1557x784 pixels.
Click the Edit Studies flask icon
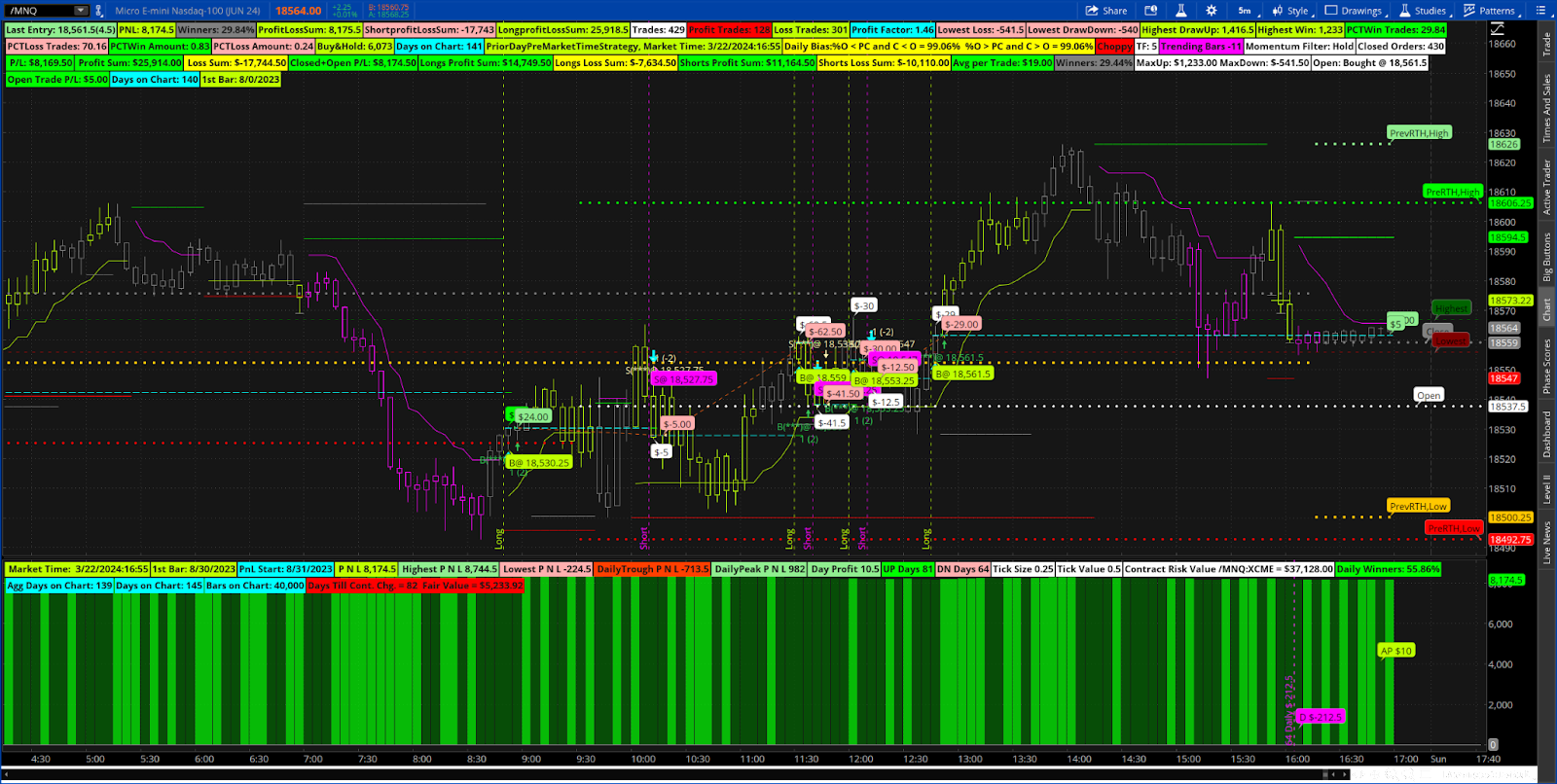[x=1180, y=11]
